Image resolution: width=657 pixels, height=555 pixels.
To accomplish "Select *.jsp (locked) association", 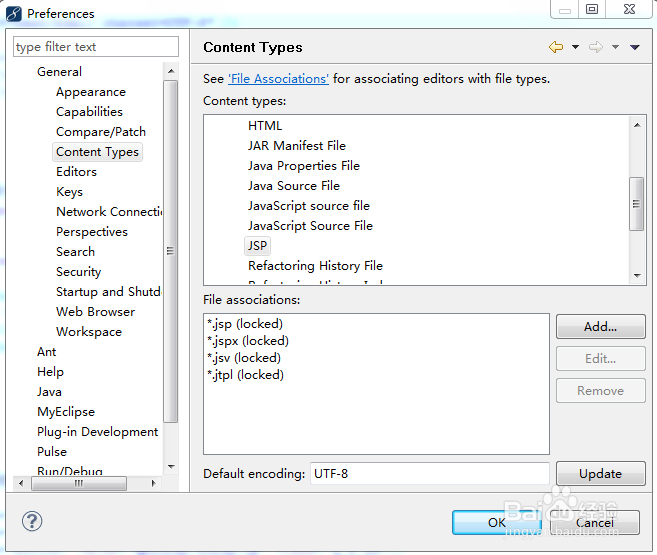I will 245,324.
